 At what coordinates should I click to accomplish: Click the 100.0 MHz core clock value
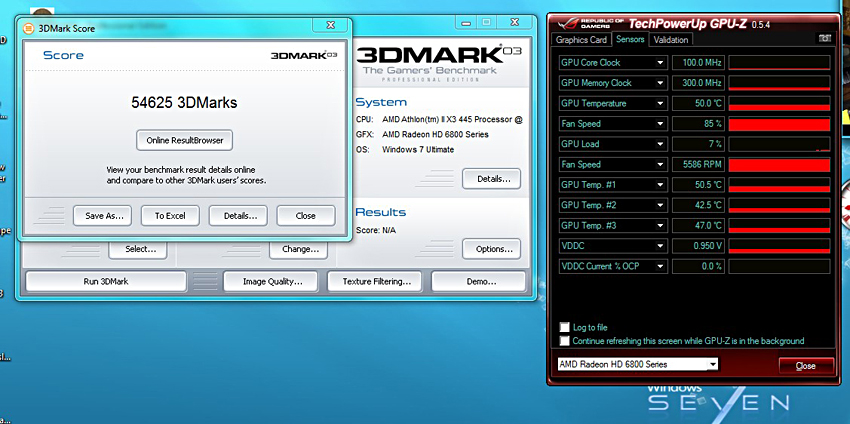pyautogui.click(x=698, y=62)
